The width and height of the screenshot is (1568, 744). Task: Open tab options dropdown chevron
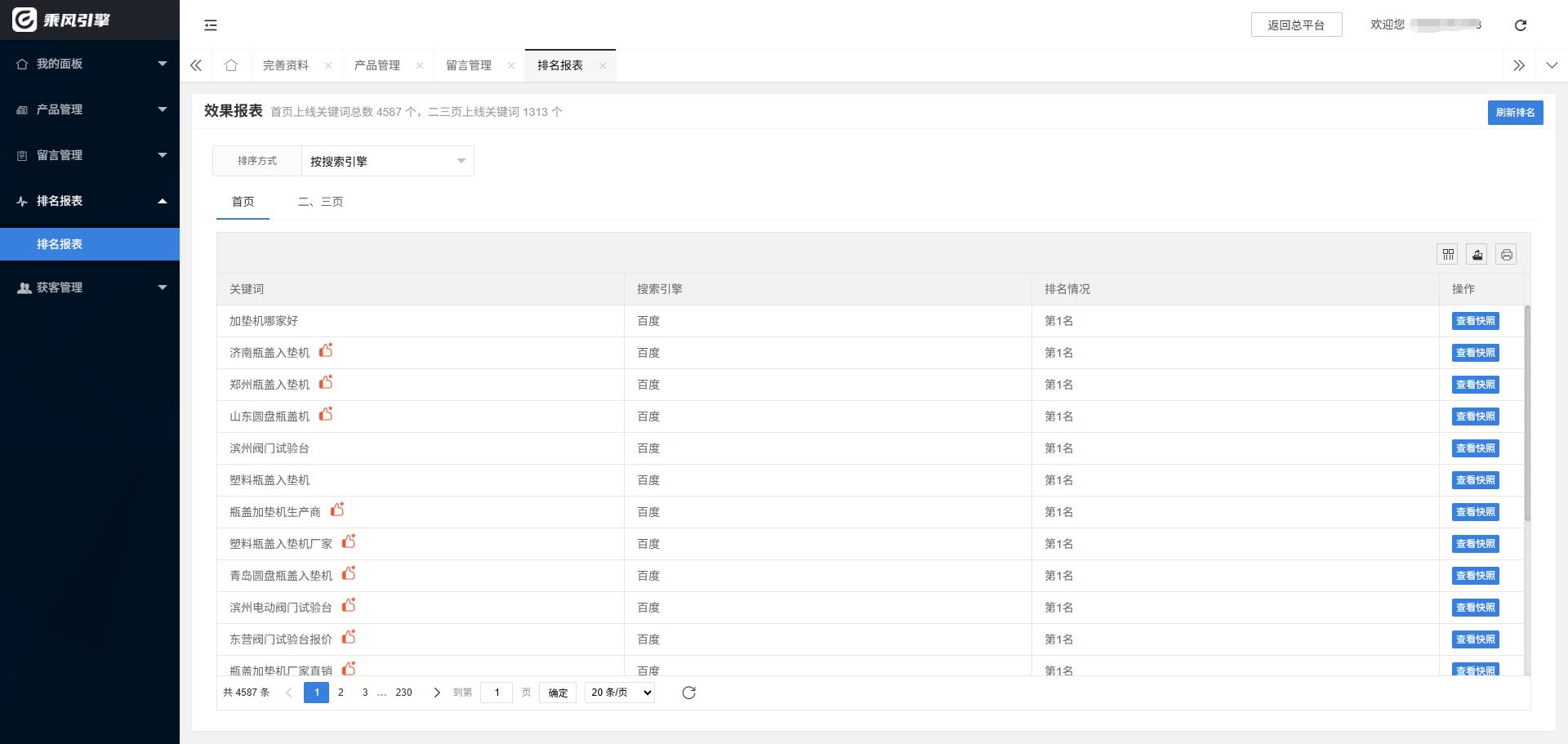click(x=1552, y=65)
